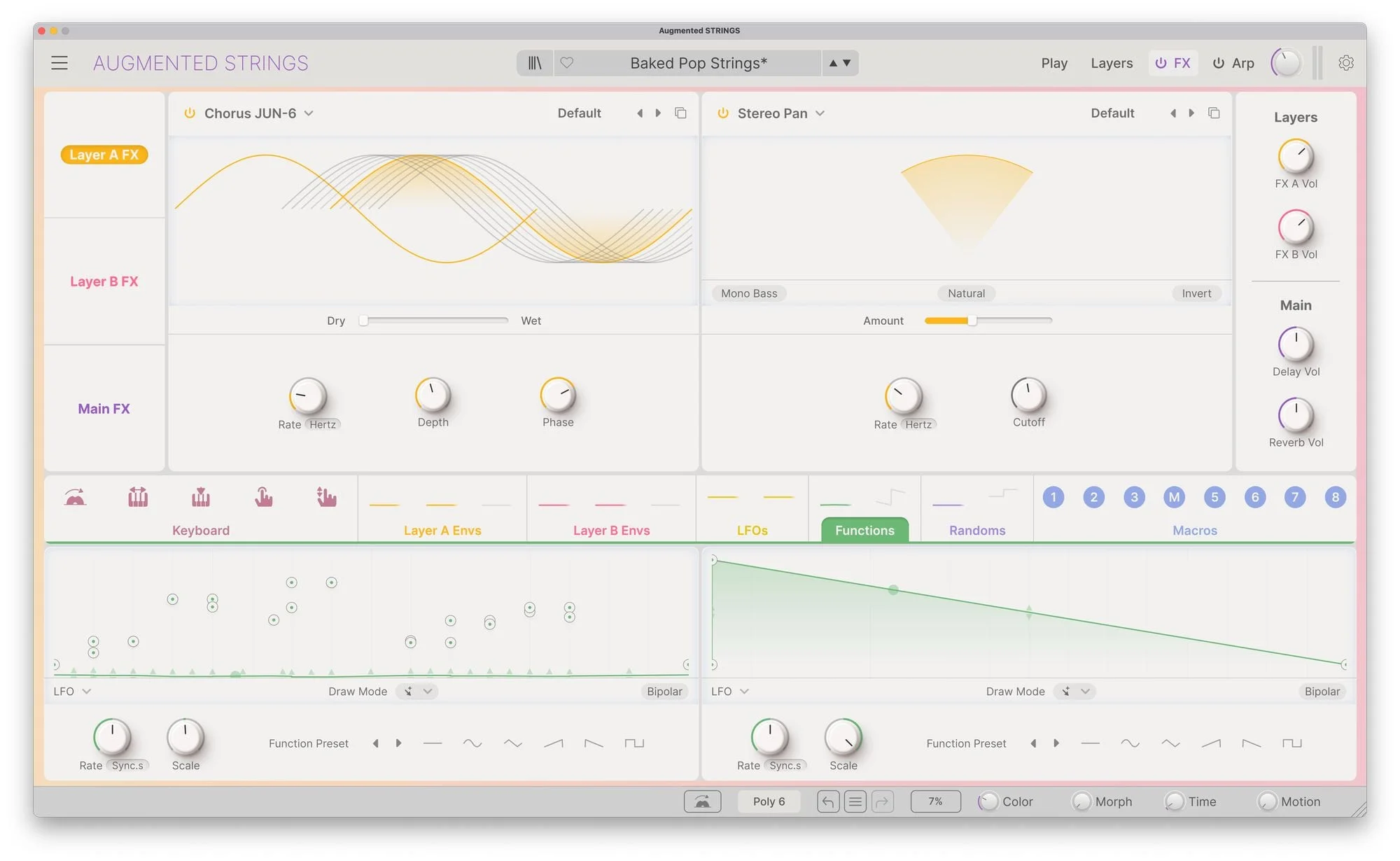Image resolution: width=1400 pixels, height=861 pixels.
Task: Open the Stereo Pan effect type dropdown
Action: 820,113
